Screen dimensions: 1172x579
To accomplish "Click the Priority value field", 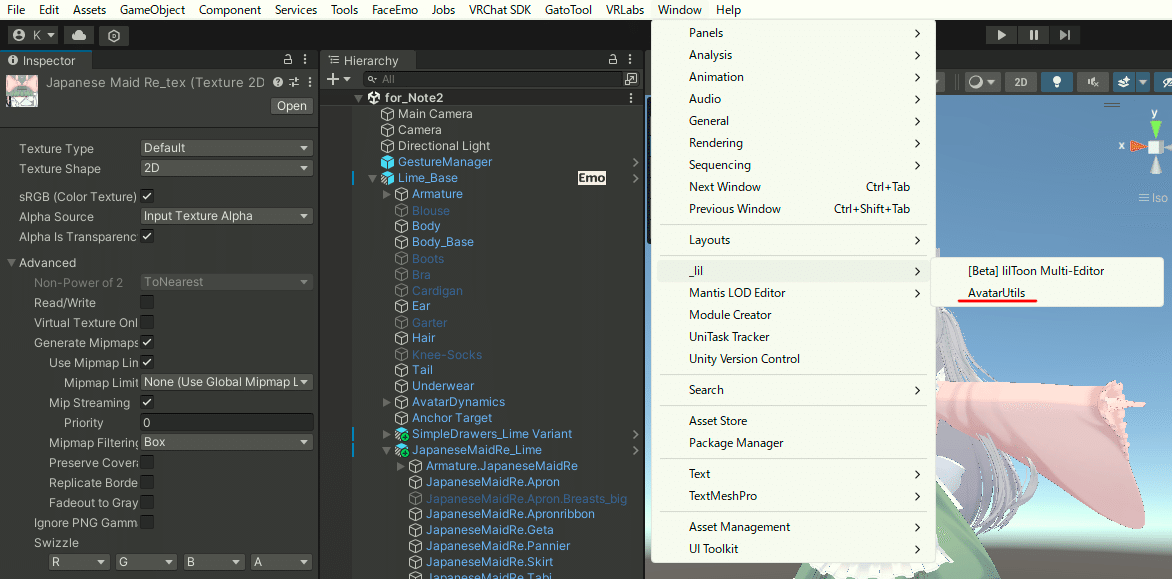I will point(226,423).
